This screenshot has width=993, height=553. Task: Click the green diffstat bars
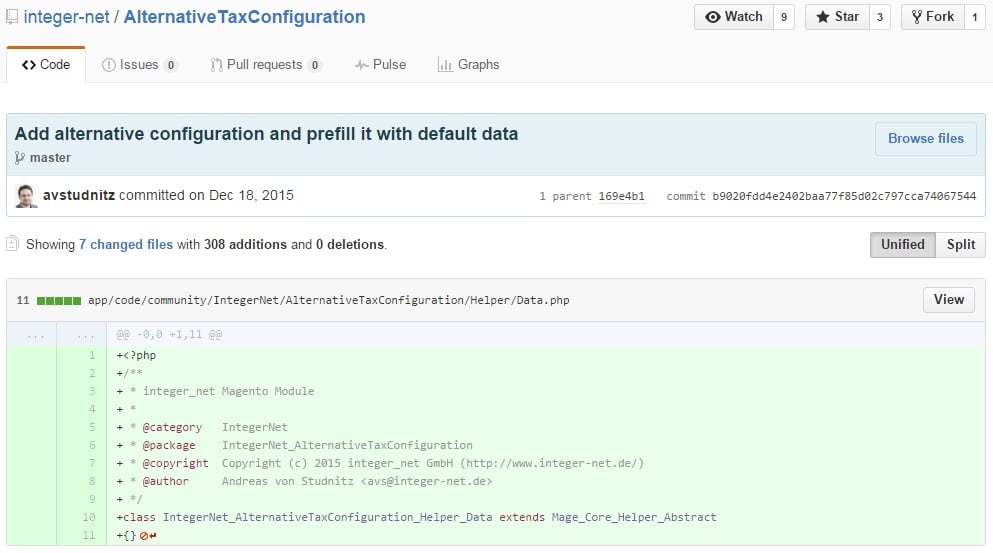[x=59, y=301]
